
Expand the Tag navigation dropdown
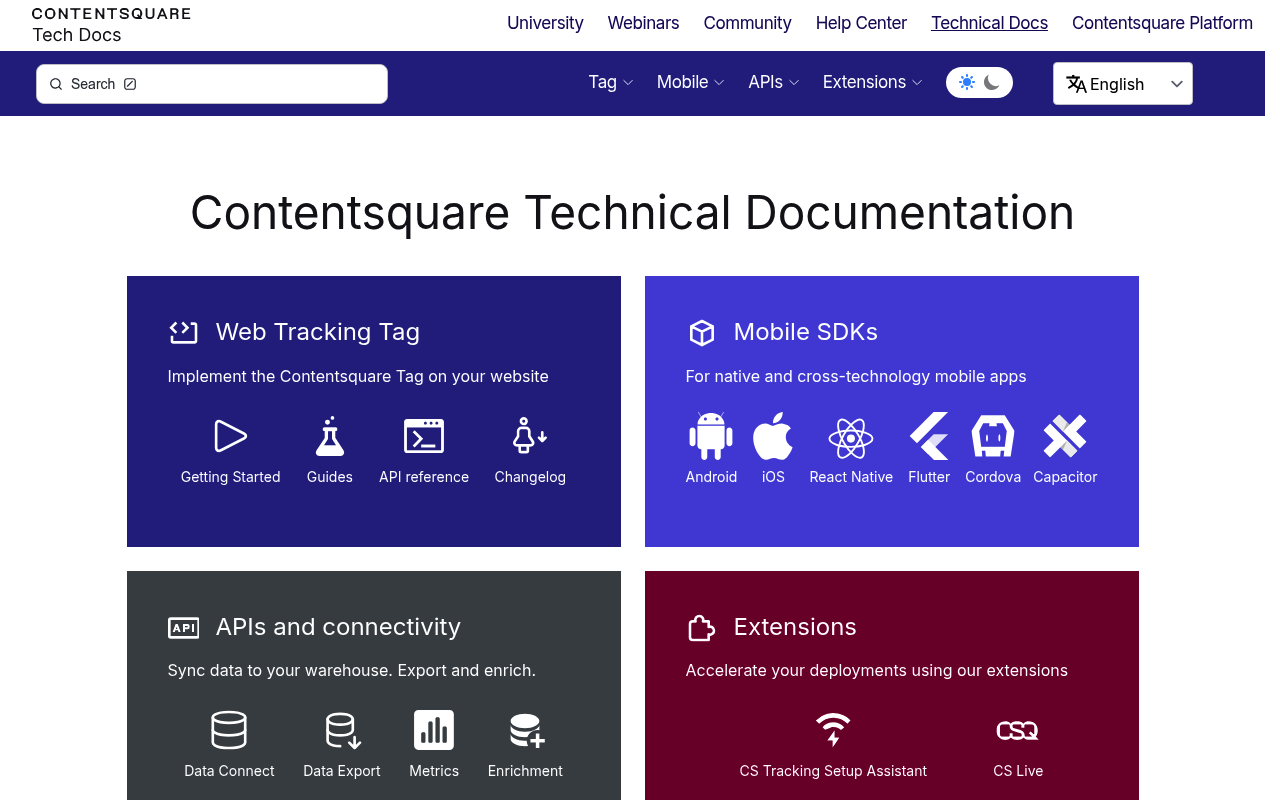pos(611,82)
